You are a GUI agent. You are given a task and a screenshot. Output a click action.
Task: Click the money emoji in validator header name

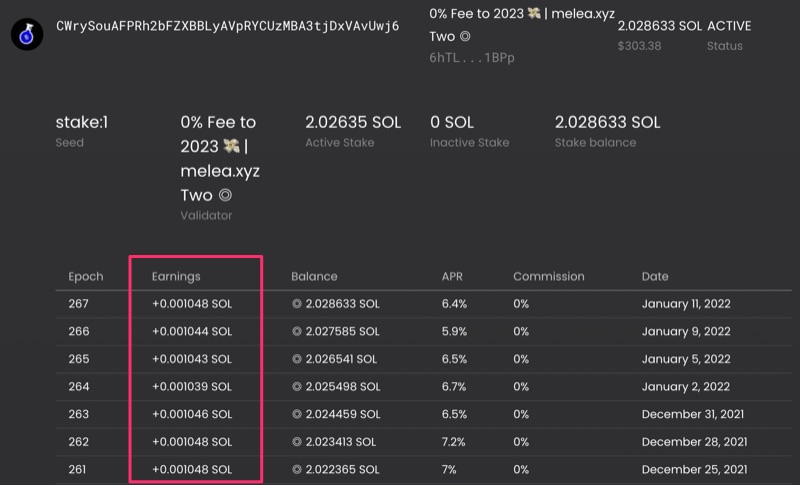534,13
